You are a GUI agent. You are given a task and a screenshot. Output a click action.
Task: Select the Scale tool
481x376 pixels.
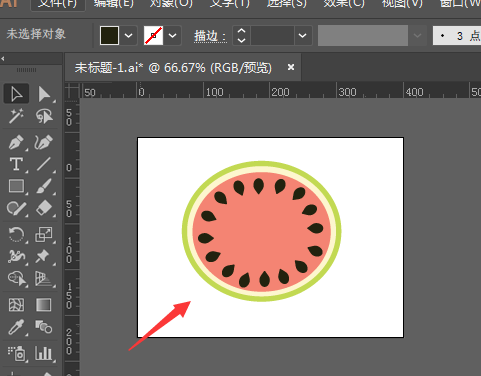click(44, 234)
